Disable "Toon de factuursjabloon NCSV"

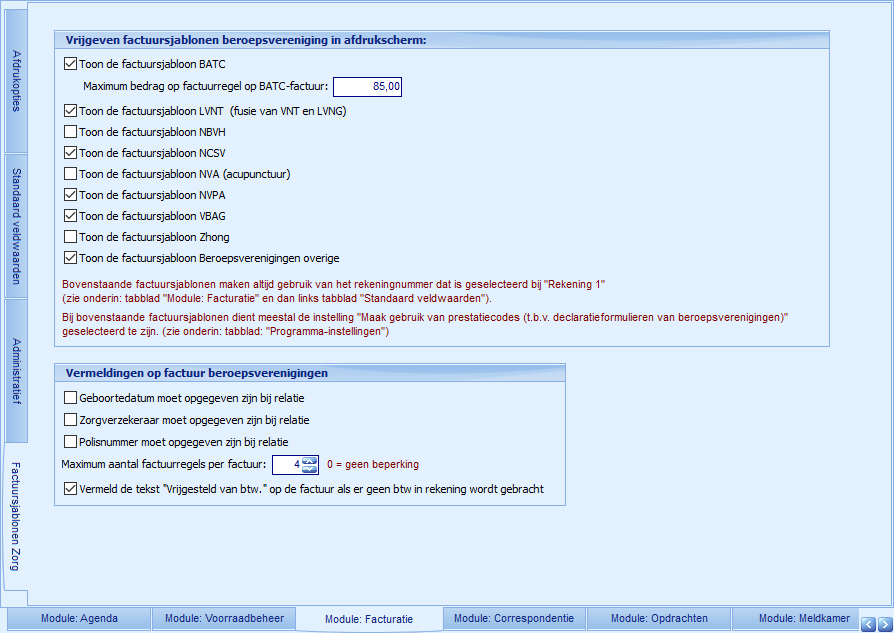(70, 153)
